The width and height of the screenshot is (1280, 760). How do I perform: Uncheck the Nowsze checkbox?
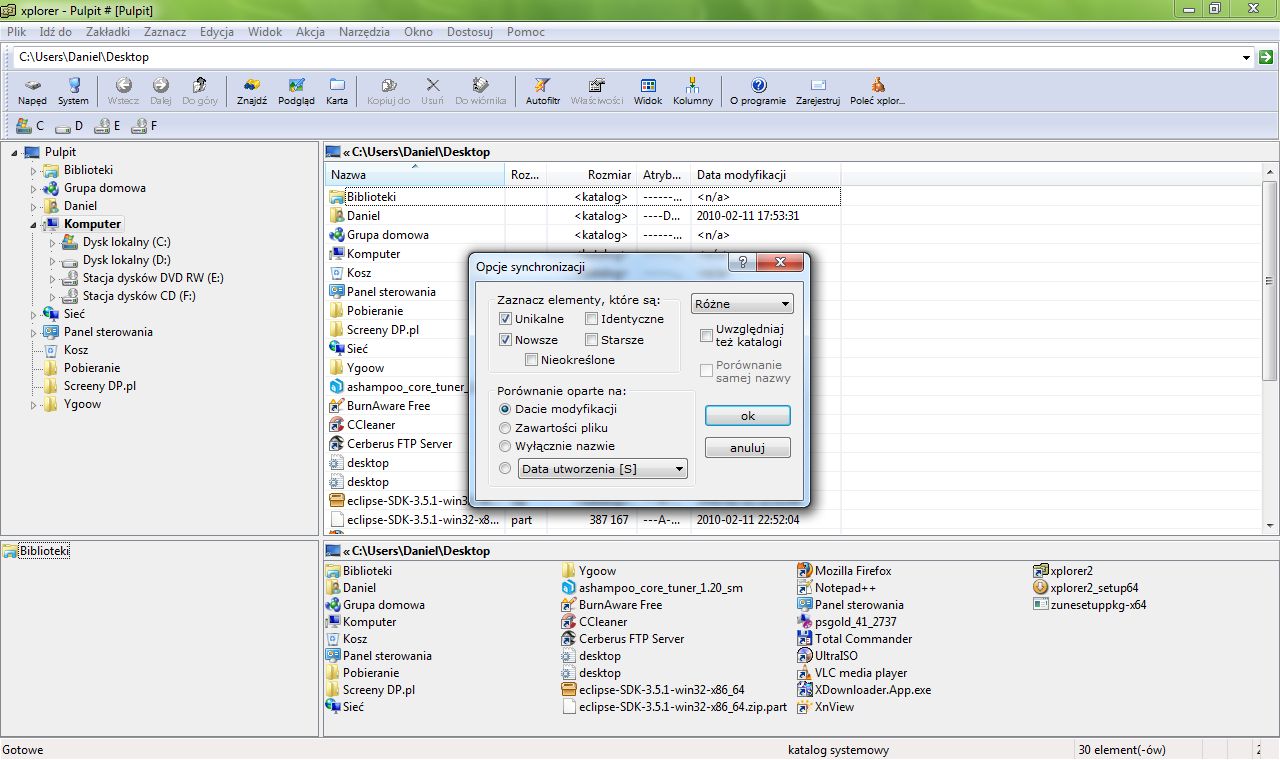coord(506,340)
